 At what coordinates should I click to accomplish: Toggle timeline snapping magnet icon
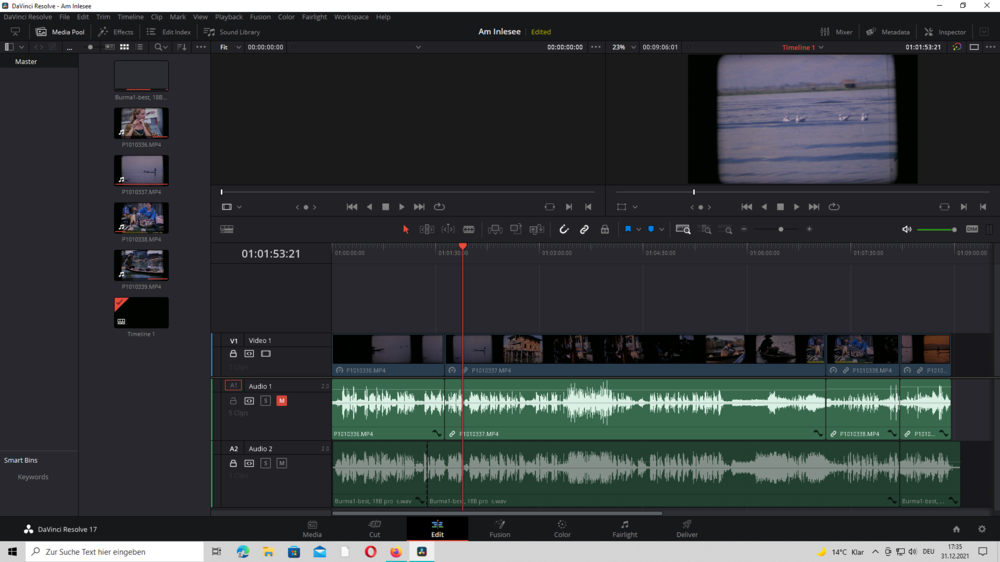coord(564,230)
